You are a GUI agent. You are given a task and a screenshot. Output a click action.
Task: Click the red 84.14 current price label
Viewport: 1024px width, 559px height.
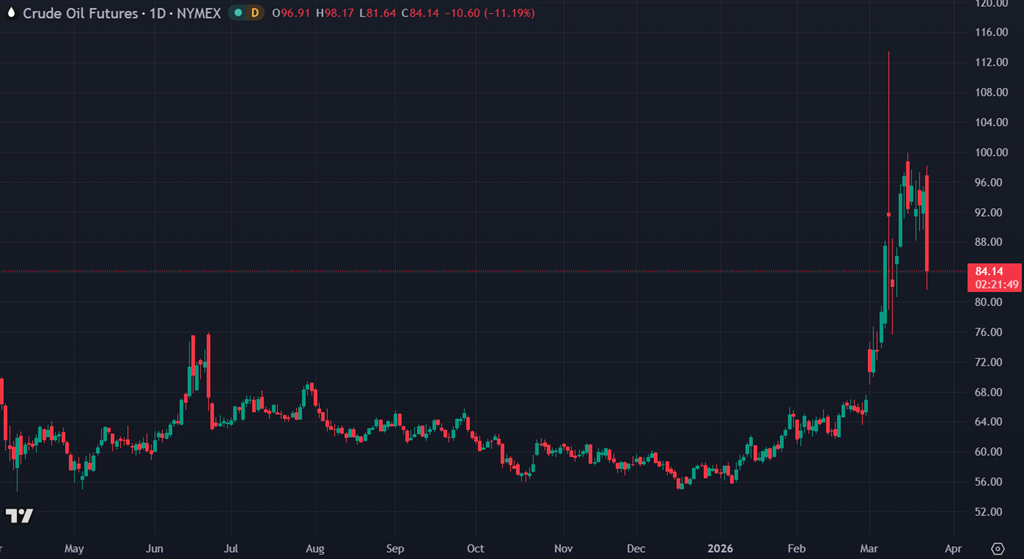987,271
